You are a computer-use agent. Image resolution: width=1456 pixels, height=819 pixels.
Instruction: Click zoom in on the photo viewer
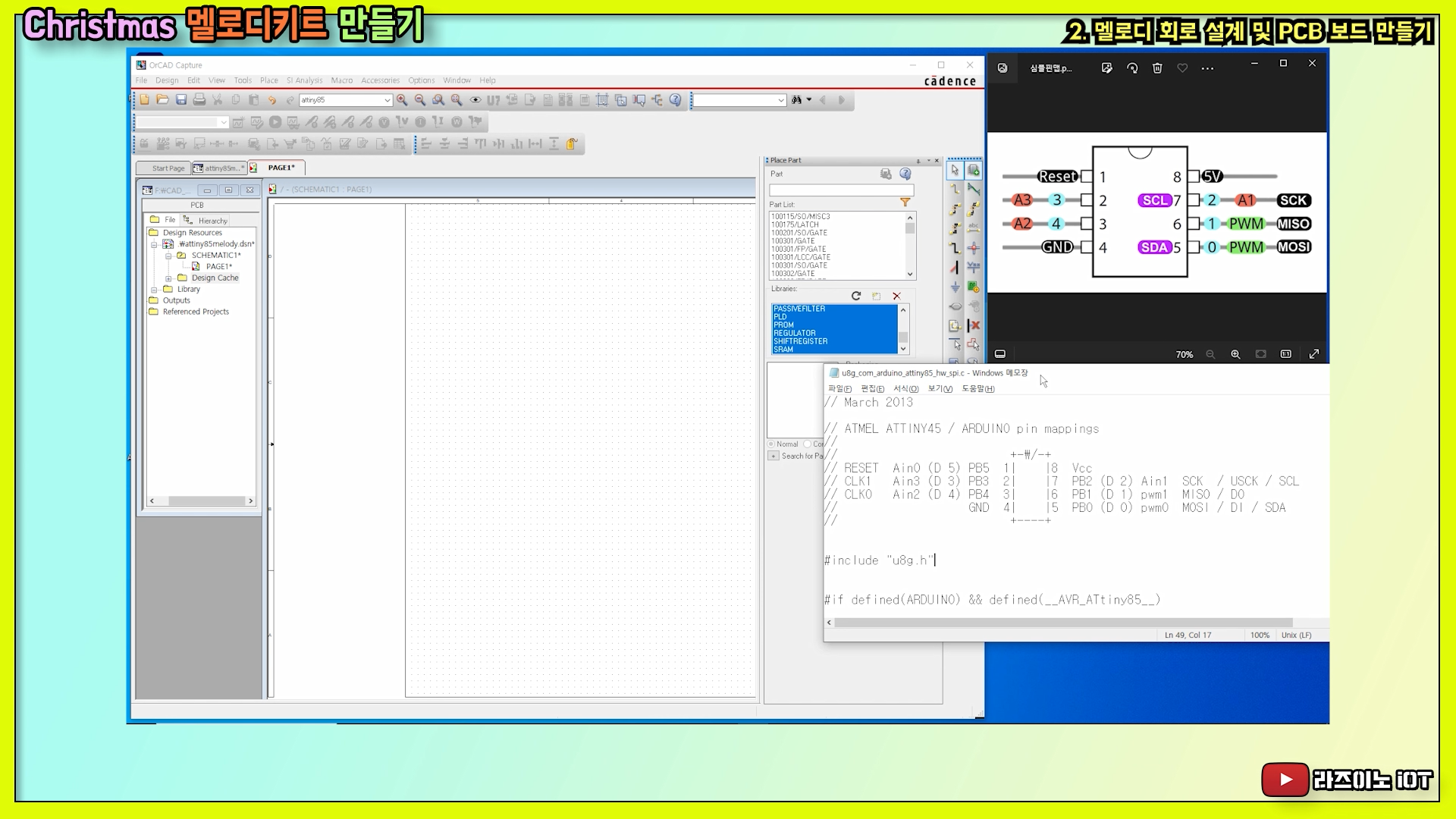click(x=1235, y=354)
